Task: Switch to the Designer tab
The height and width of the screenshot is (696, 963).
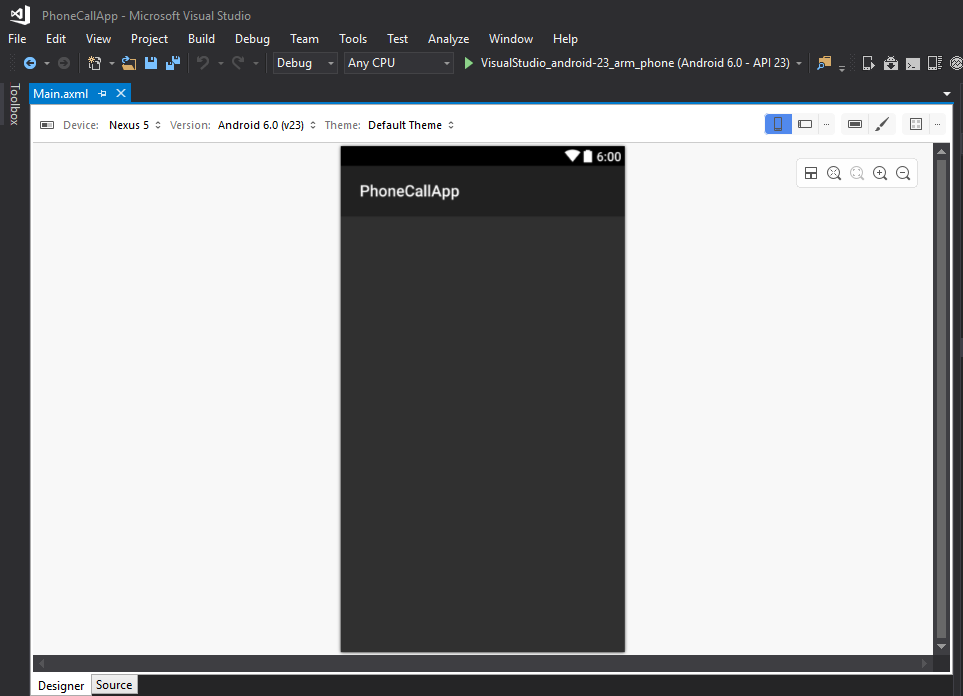Action: (61, 686)
